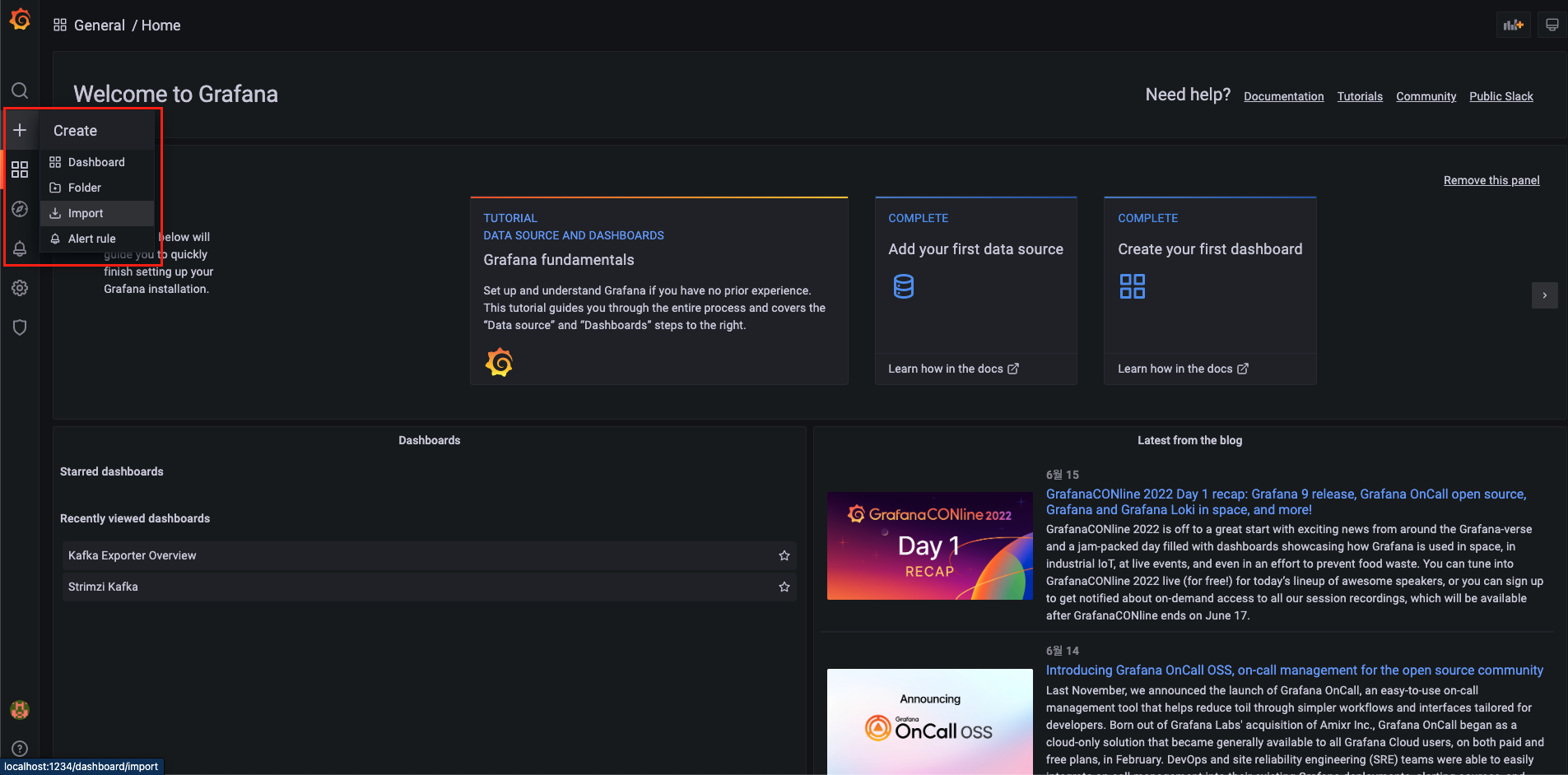This screenshot has height=775, width=1568.
Task: Click the data source database icon
Action: (x=904, y=286)
